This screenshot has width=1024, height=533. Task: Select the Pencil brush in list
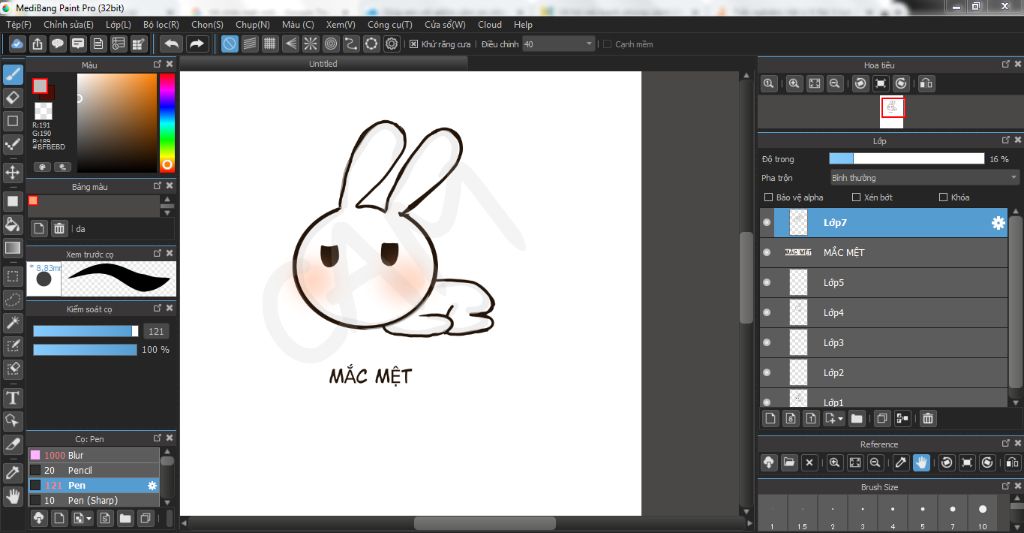tap(93, 470)
